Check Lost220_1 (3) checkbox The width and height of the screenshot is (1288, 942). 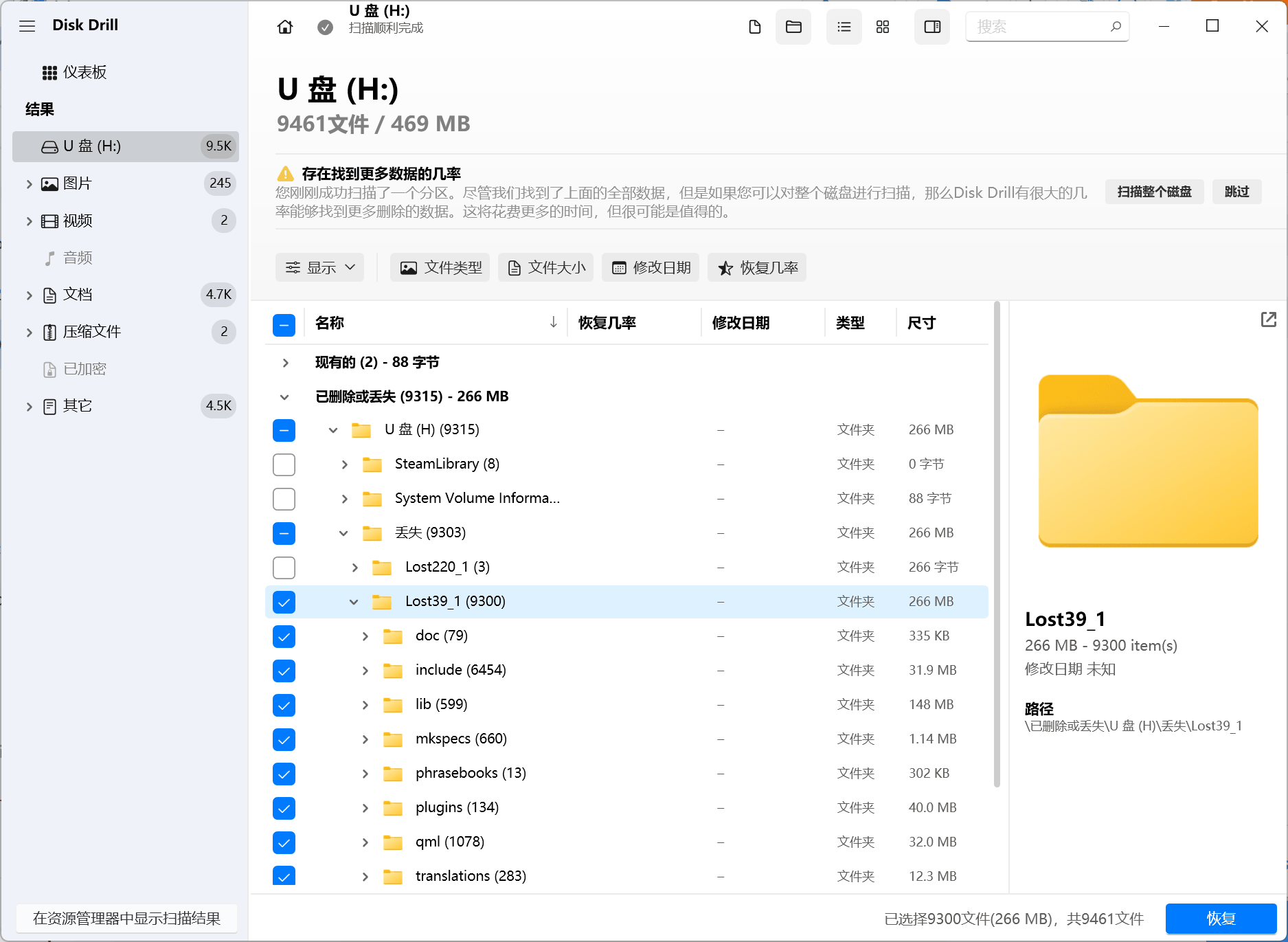(284, 568)
